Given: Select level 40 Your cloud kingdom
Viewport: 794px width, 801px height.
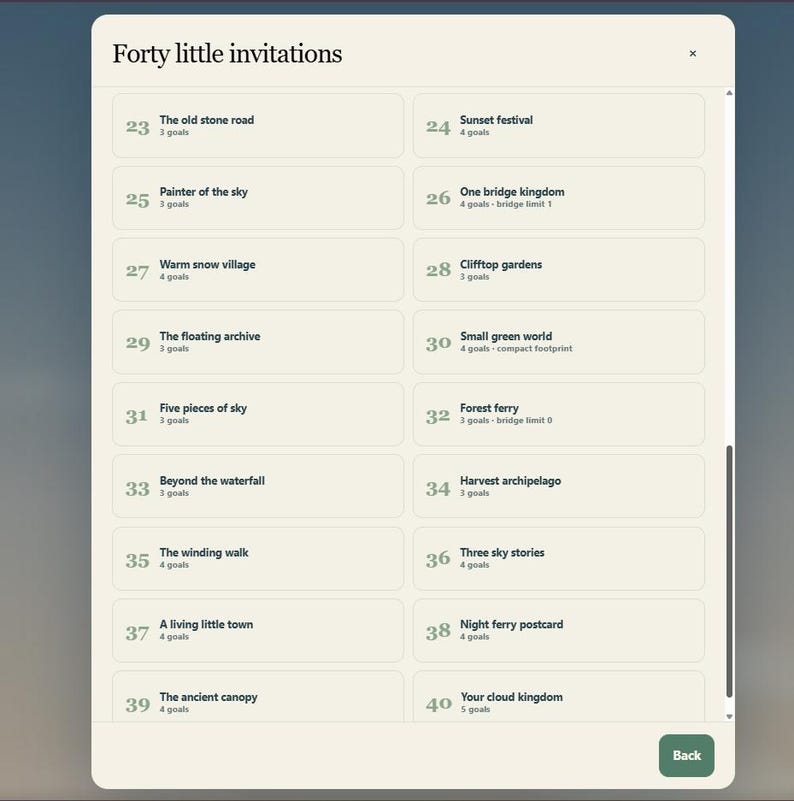Looking at the screenshot, I should click(x=558, y=696).
